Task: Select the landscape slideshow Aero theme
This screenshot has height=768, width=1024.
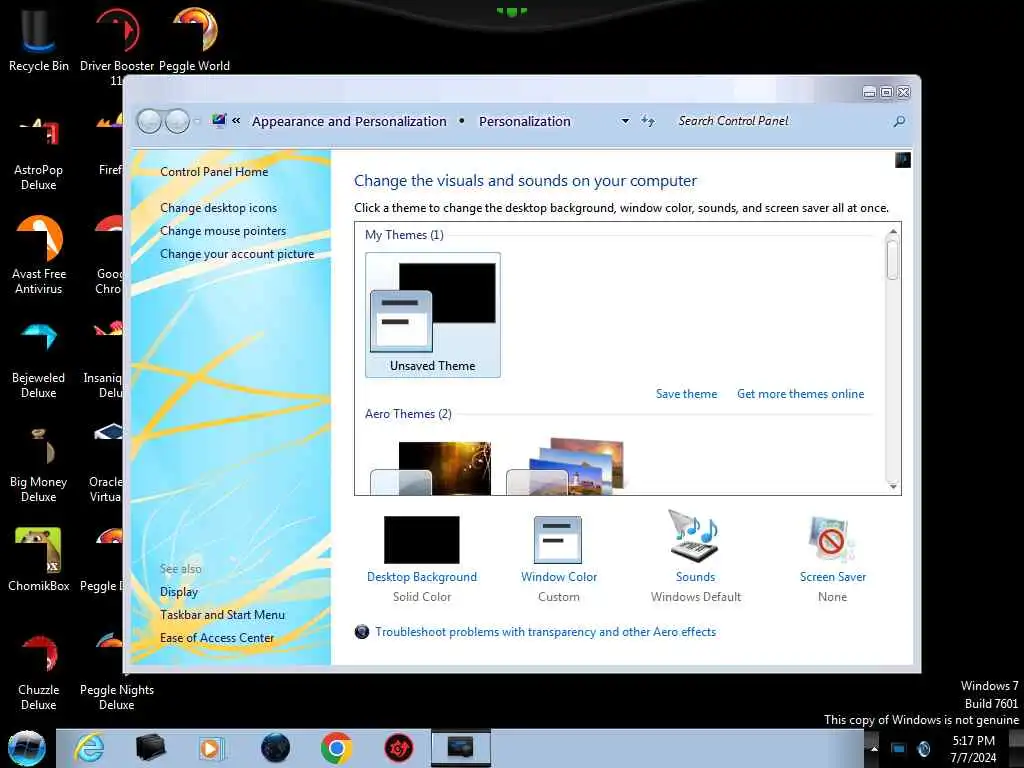Action: click(566, 466)
